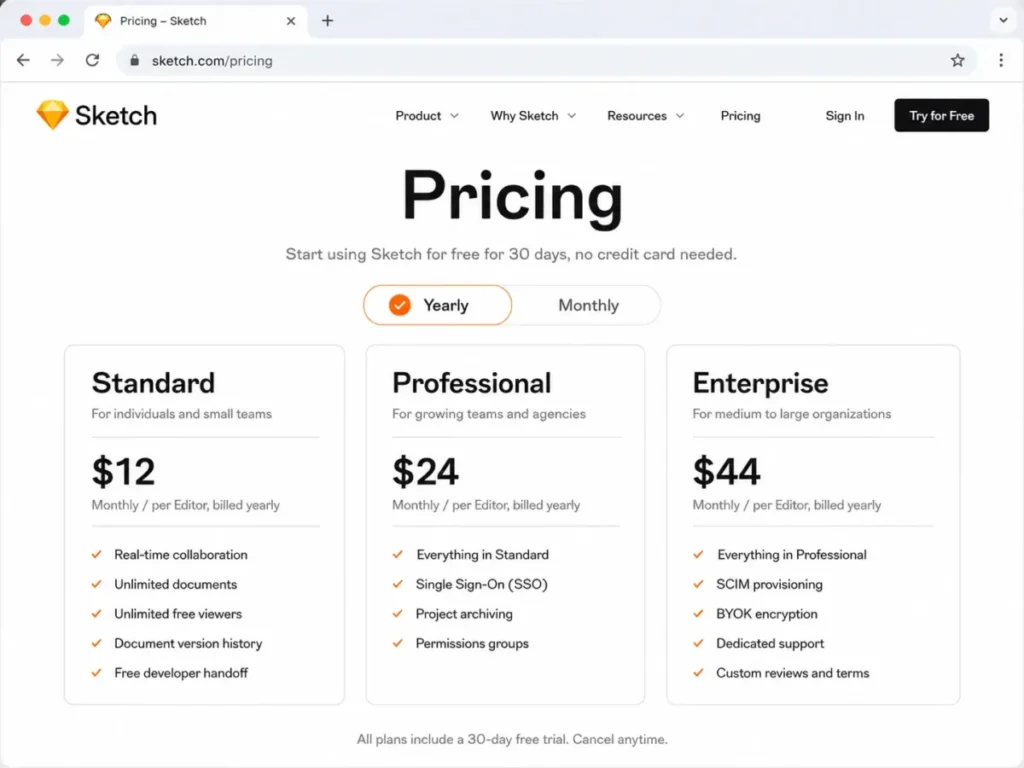Click the checkmark beside Free developer handoff
Screen dimensions: 1024x768
(97, 673)
